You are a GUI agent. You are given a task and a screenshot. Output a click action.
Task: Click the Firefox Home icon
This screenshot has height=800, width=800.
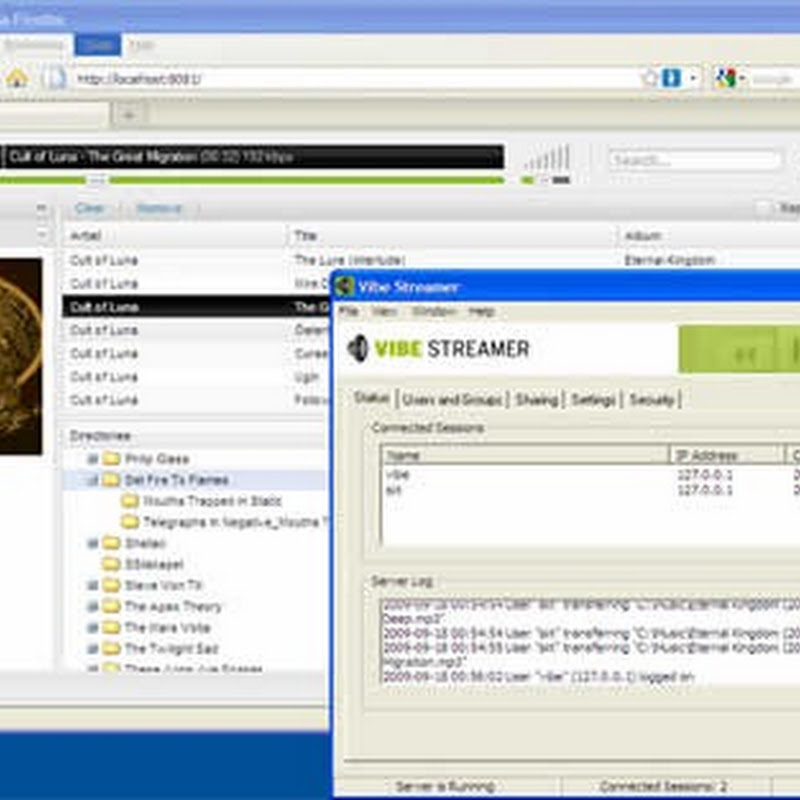17,78
